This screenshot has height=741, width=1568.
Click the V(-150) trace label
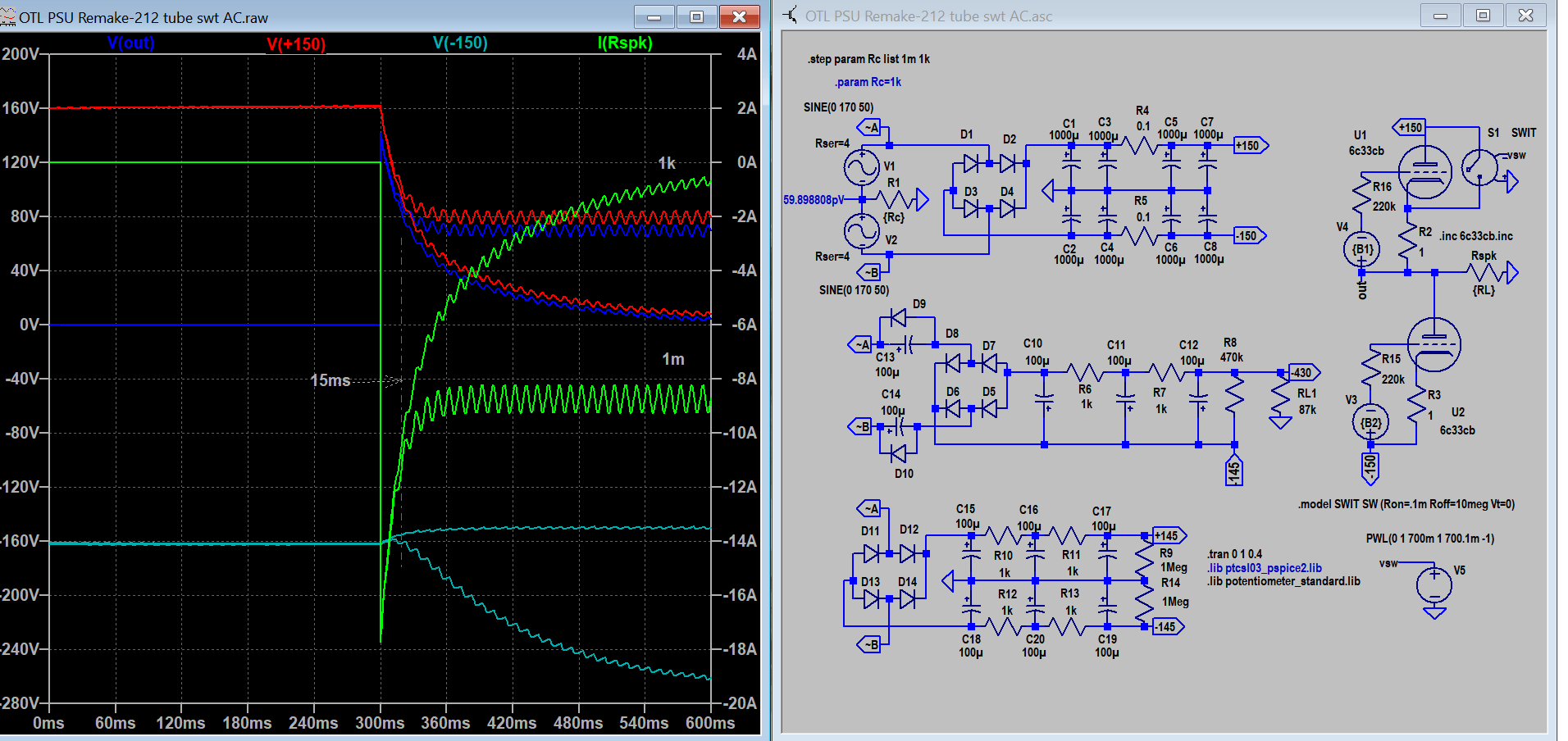[x=460, y=43]
